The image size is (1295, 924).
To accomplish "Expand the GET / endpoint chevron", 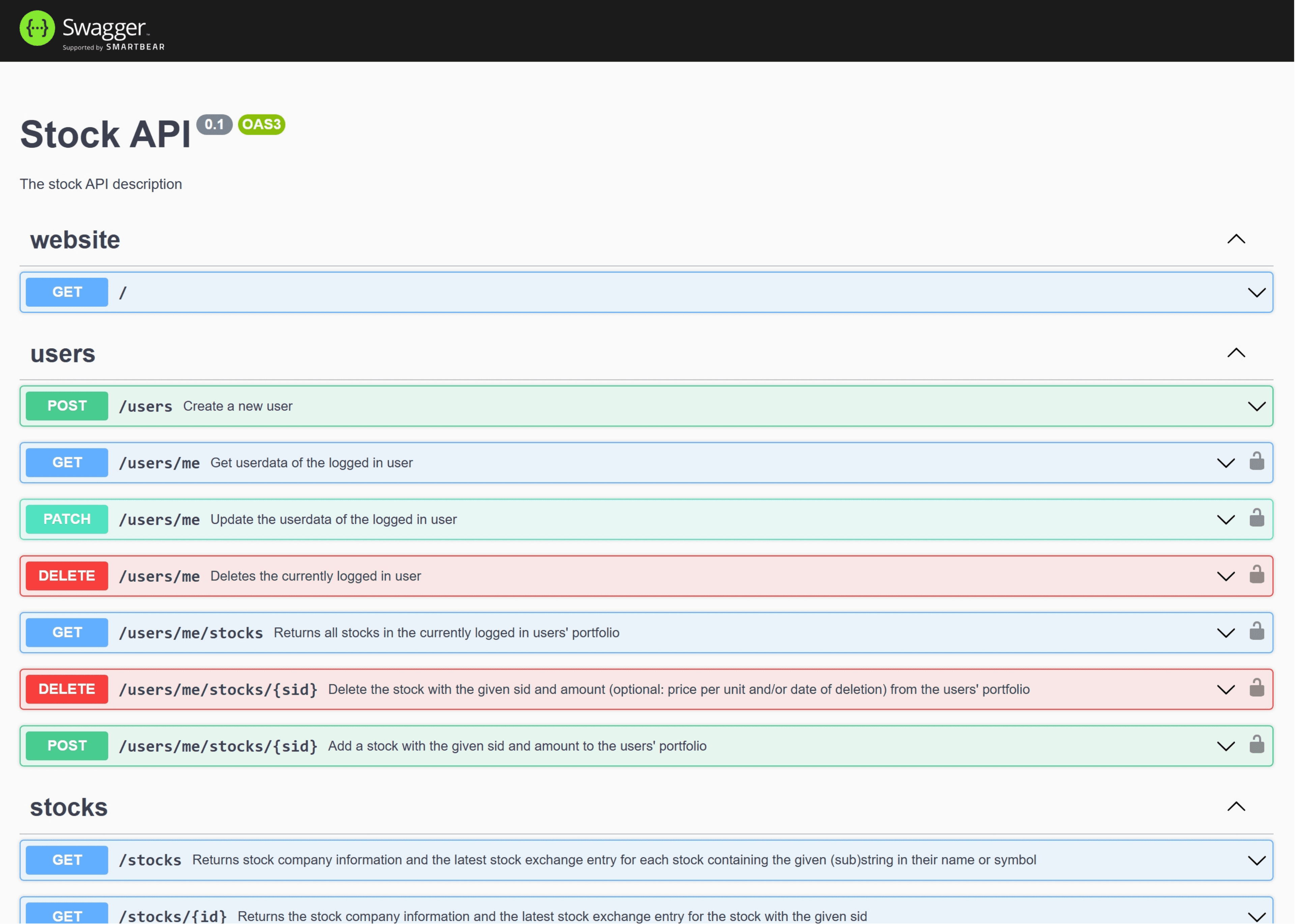I will [x=1256, y=293].
